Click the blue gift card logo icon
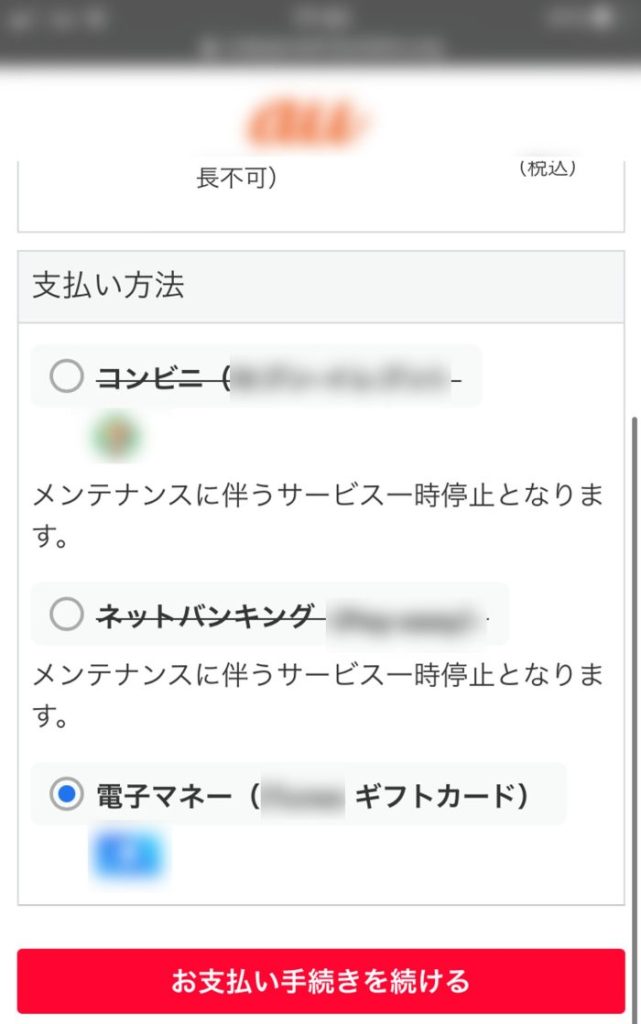The image size is (641, 1024). [128, 855]
